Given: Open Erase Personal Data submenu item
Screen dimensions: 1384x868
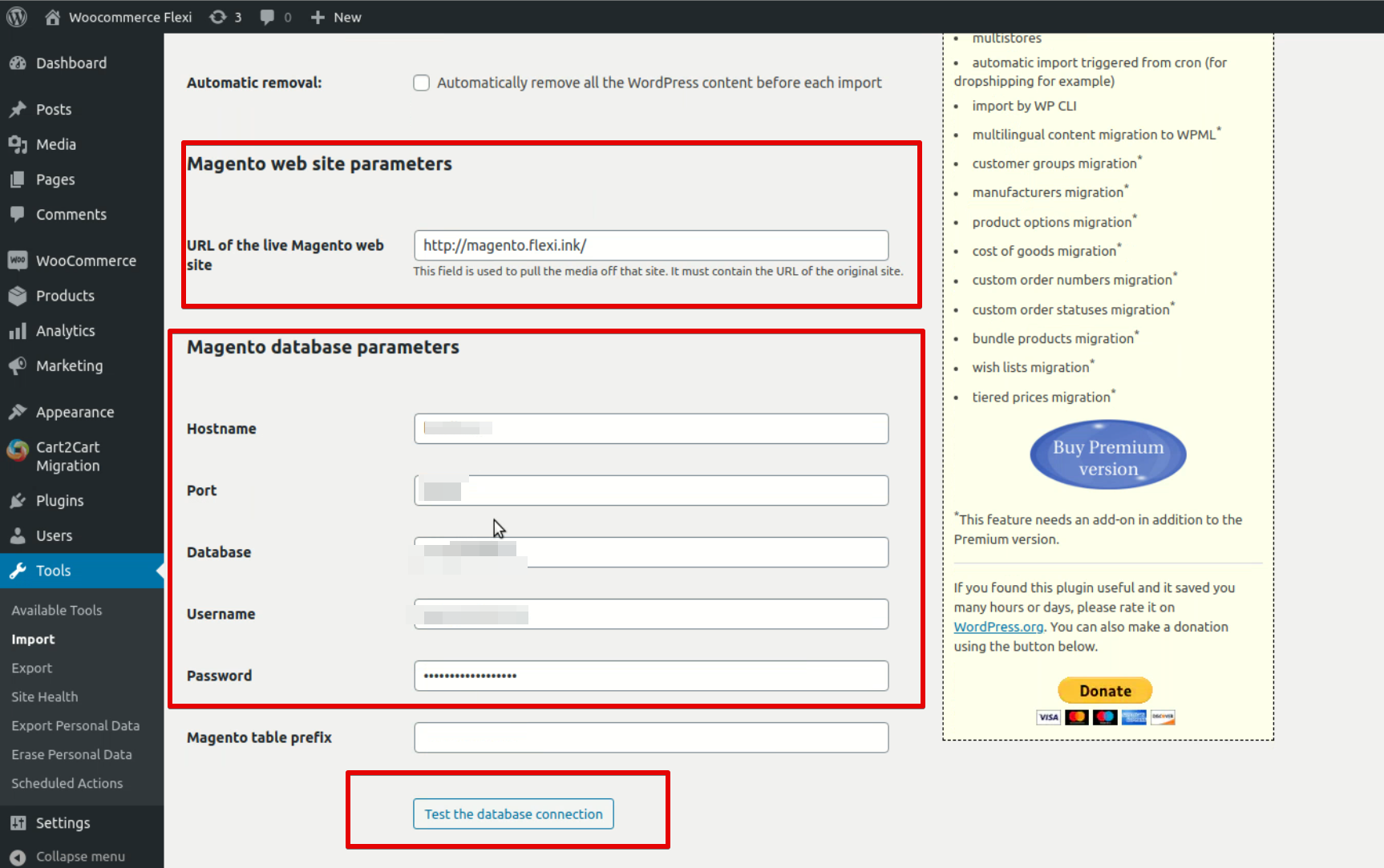Looking at the screenshot, I should click(x=71, y=754).
